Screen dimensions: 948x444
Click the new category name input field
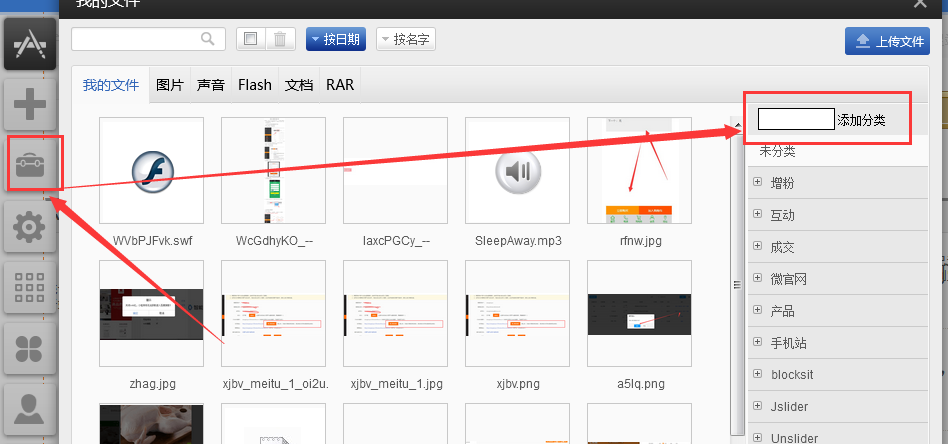click(x=795, y=120)
